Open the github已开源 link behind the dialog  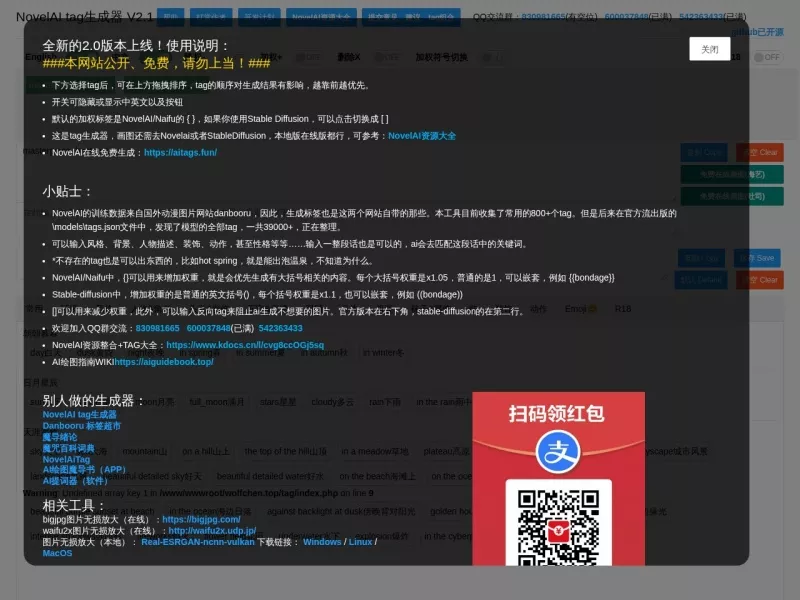coord(757,32)
